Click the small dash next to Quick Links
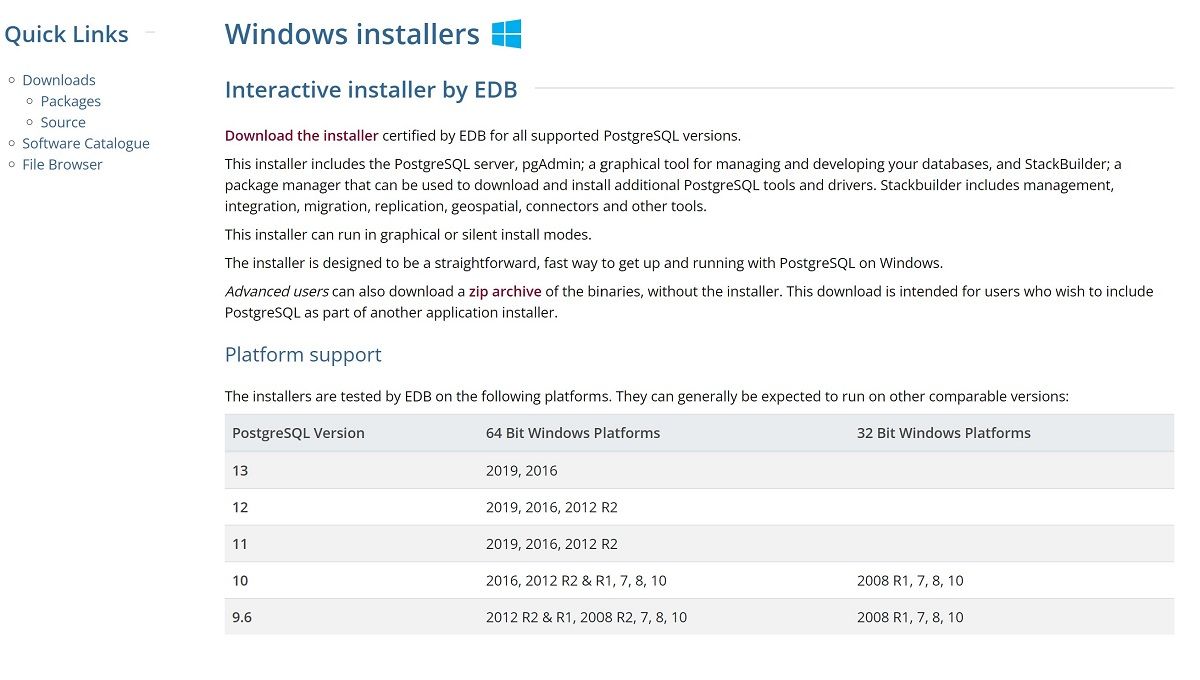 [150, 33]
